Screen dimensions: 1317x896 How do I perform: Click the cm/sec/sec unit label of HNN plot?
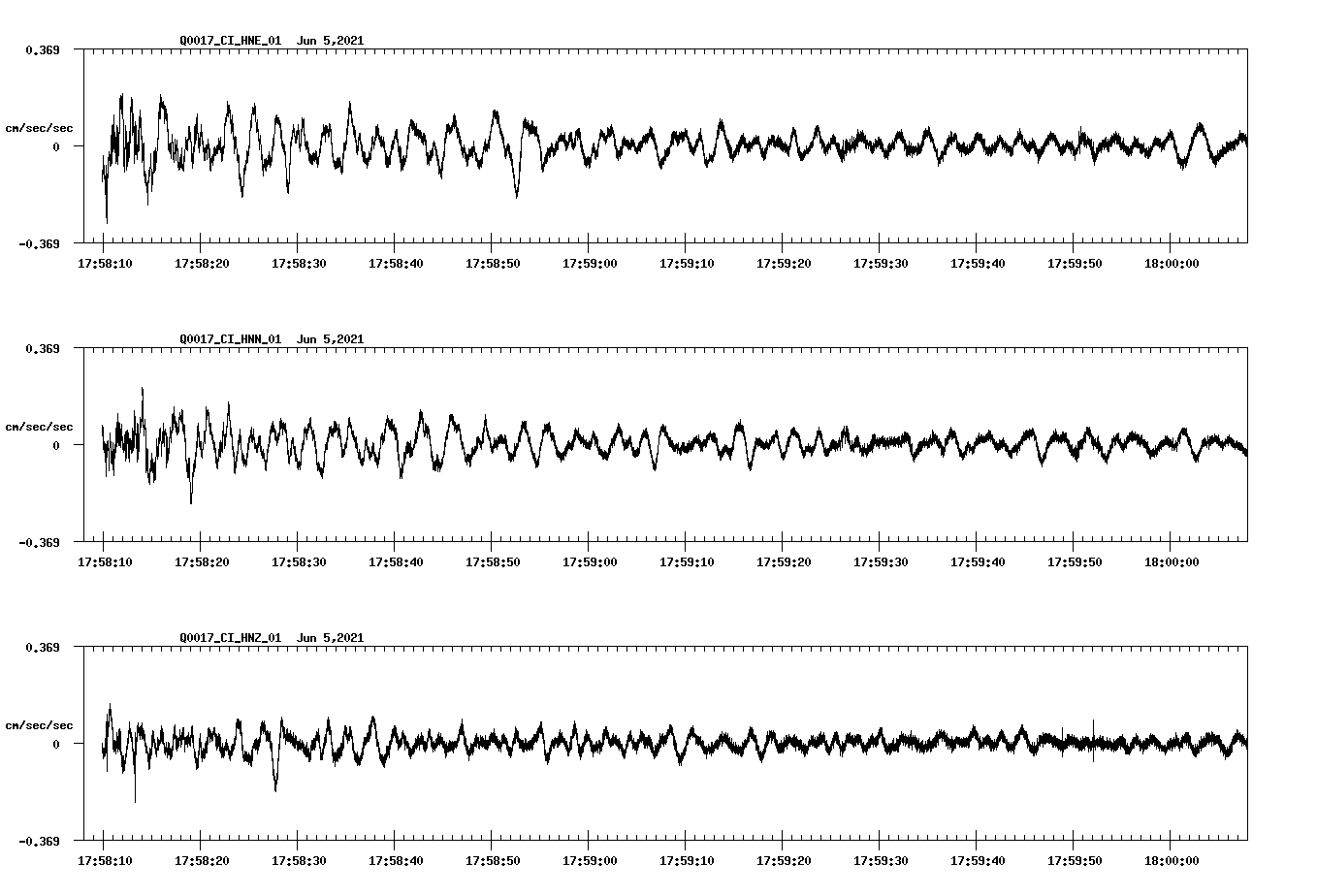point(39,427)
